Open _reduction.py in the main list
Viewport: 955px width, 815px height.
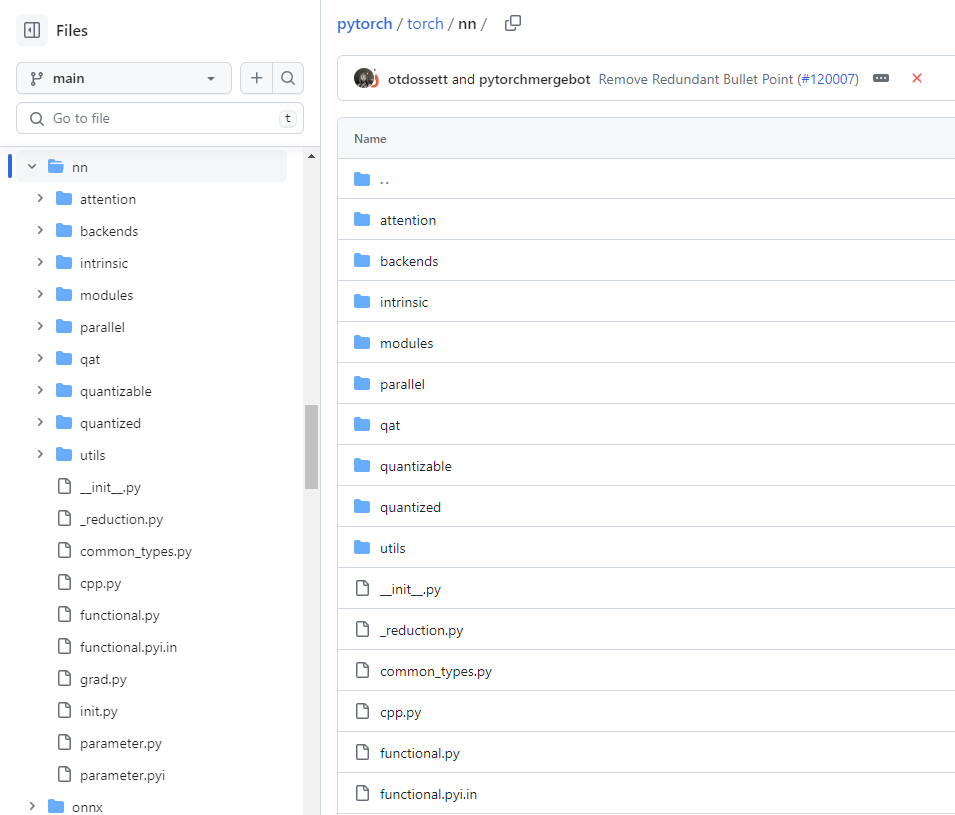pyautogui.click(x=421, y=630)
